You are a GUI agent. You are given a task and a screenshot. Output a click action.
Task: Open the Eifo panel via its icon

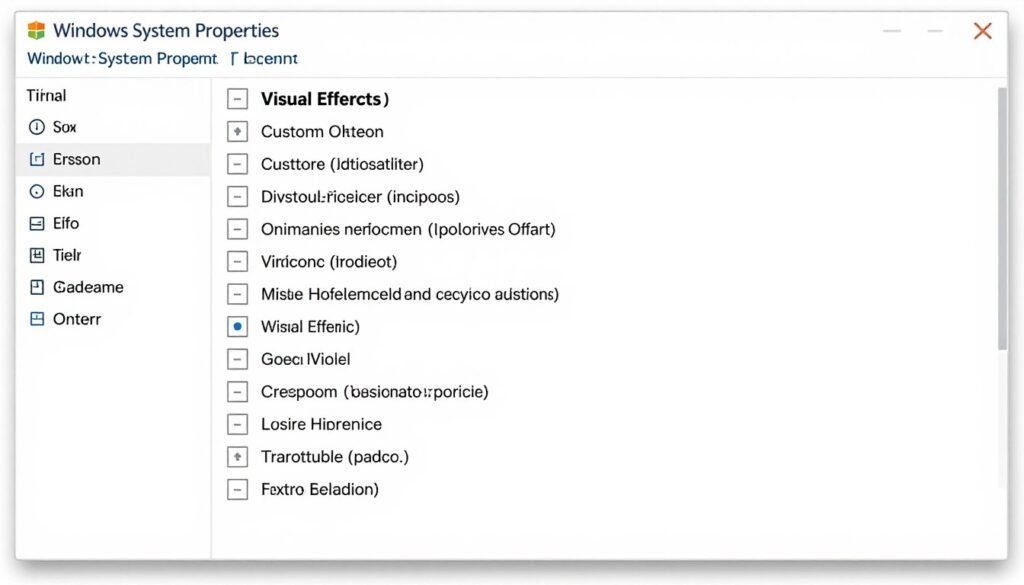pos(37,223)
